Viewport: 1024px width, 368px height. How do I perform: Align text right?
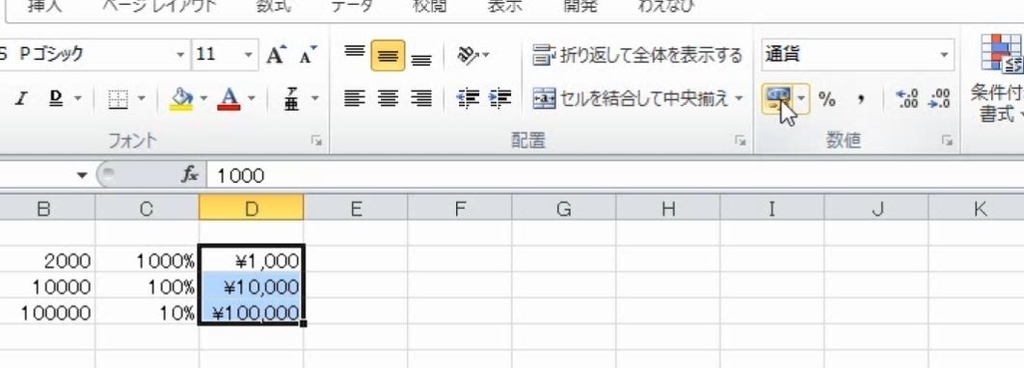pos(421,99)
